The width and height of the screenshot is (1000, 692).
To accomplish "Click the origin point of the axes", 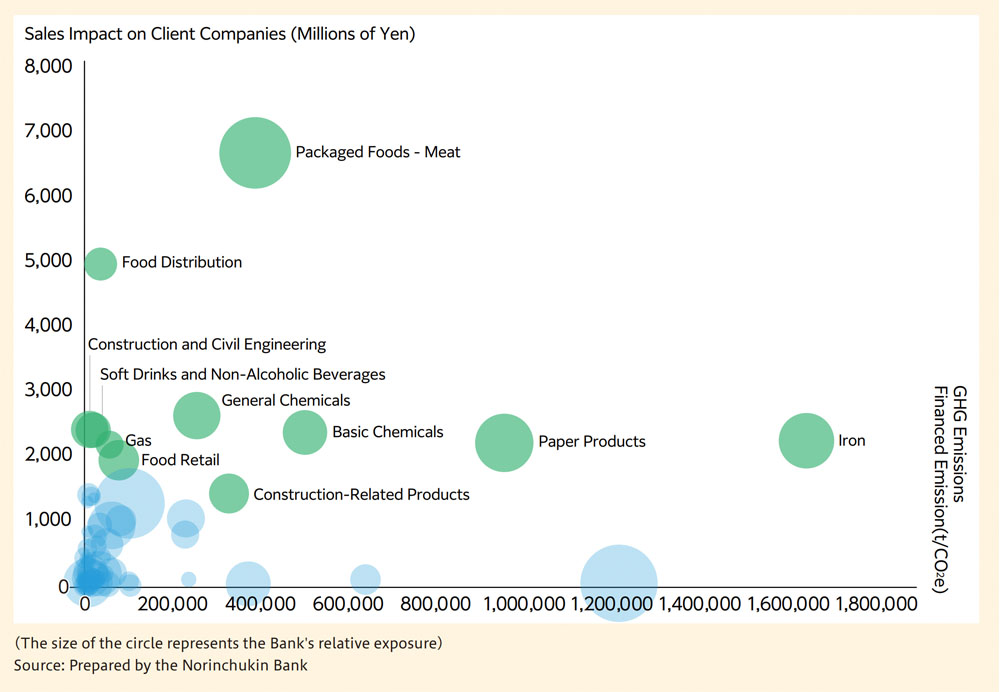I will [85, 585].
